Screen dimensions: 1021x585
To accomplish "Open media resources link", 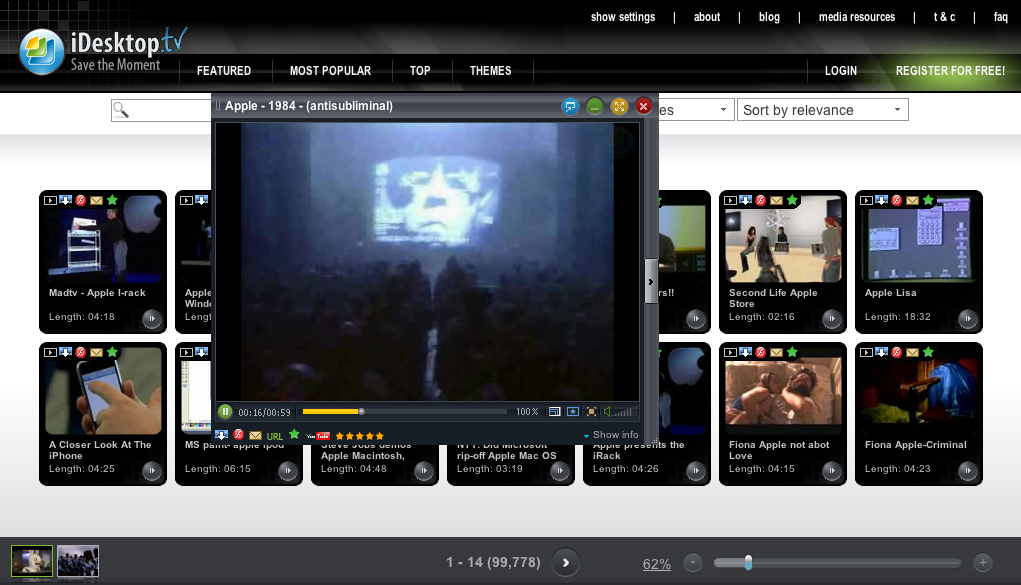I will 857,17.
